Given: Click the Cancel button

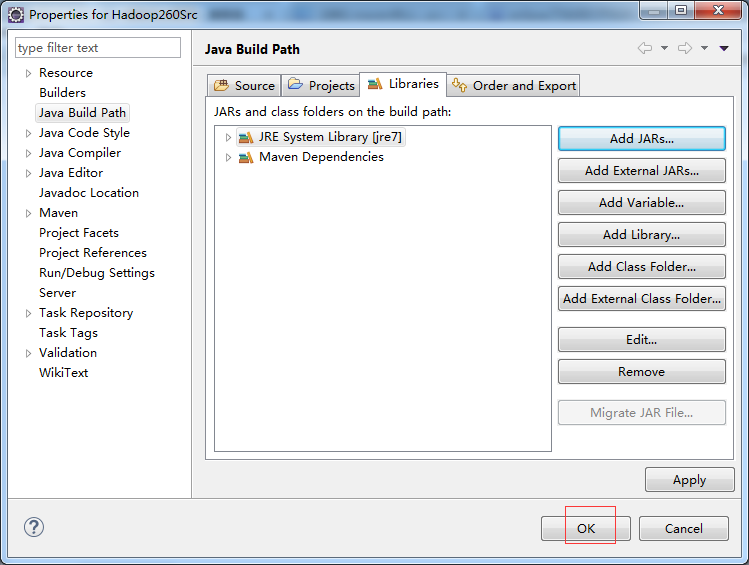Looking at the screenshot, I should coord(684,528).
